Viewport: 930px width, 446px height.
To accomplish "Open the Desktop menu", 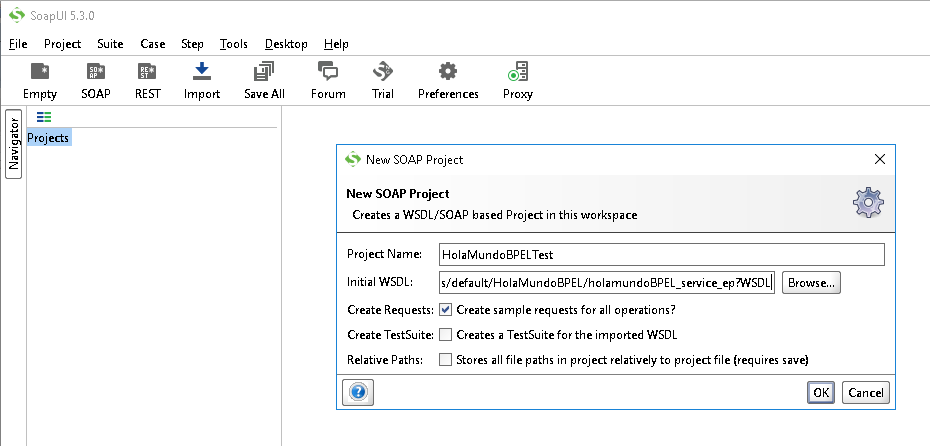I will coord(286,44).
